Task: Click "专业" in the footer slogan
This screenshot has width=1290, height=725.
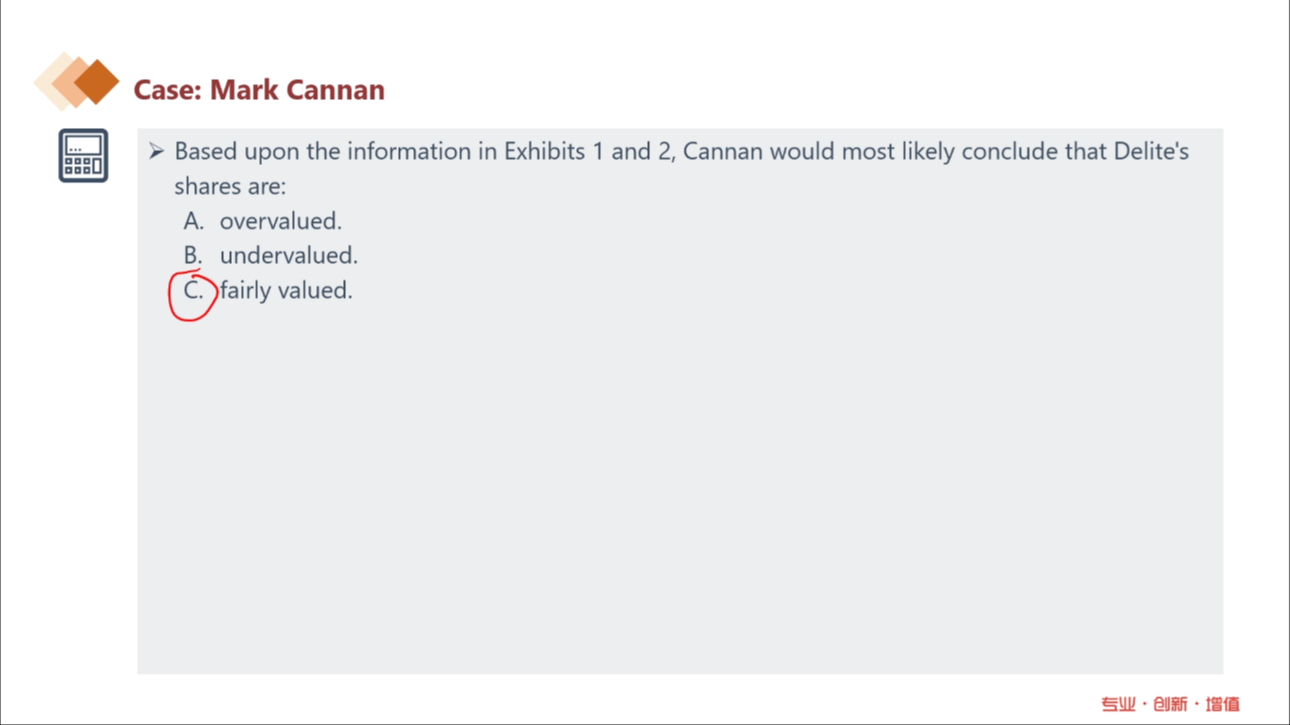Action: click(1118, 705)
